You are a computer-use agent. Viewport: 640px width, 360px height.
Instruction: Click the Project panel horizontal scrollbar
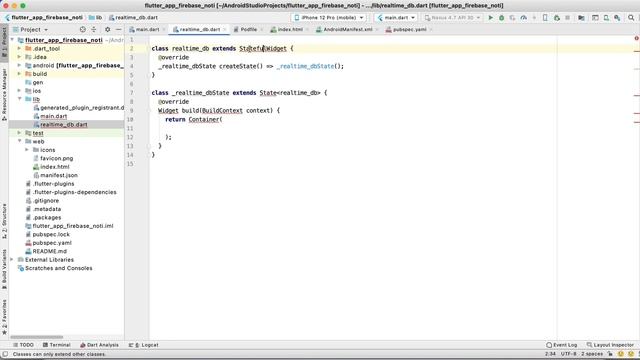(x=37, y=337)
